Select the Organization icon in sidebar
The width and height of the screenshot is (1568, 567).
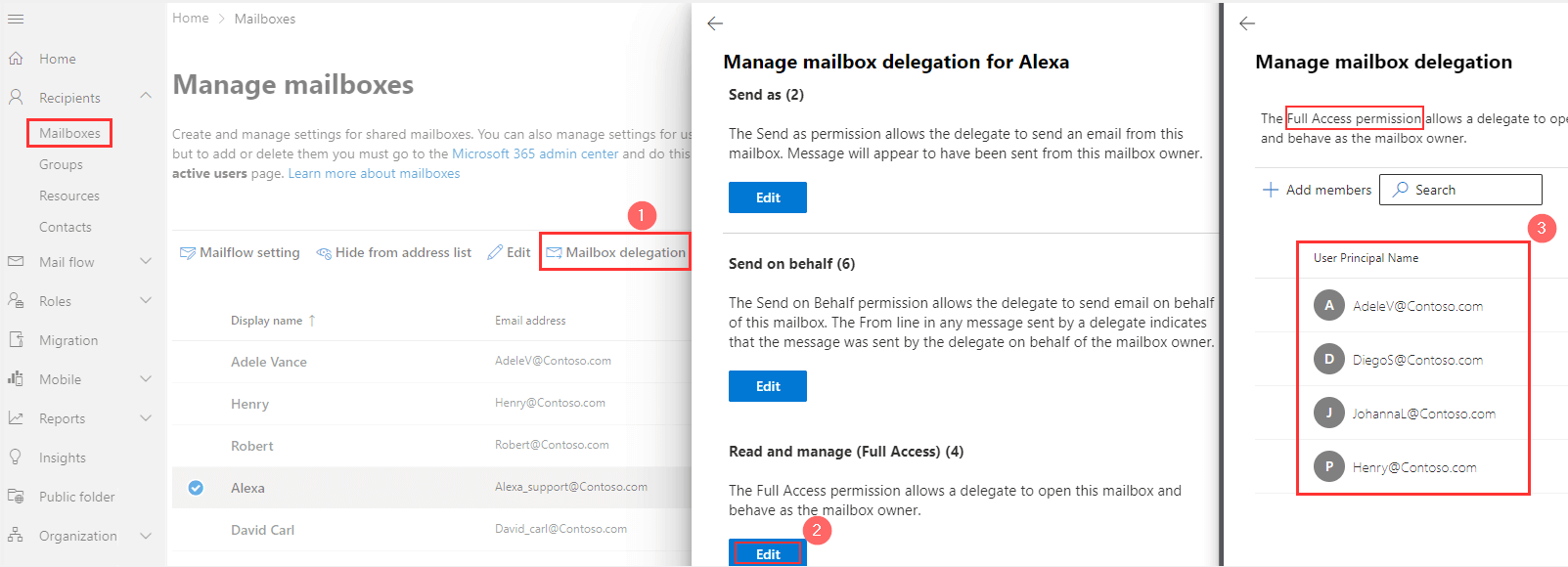pos(16,536)
